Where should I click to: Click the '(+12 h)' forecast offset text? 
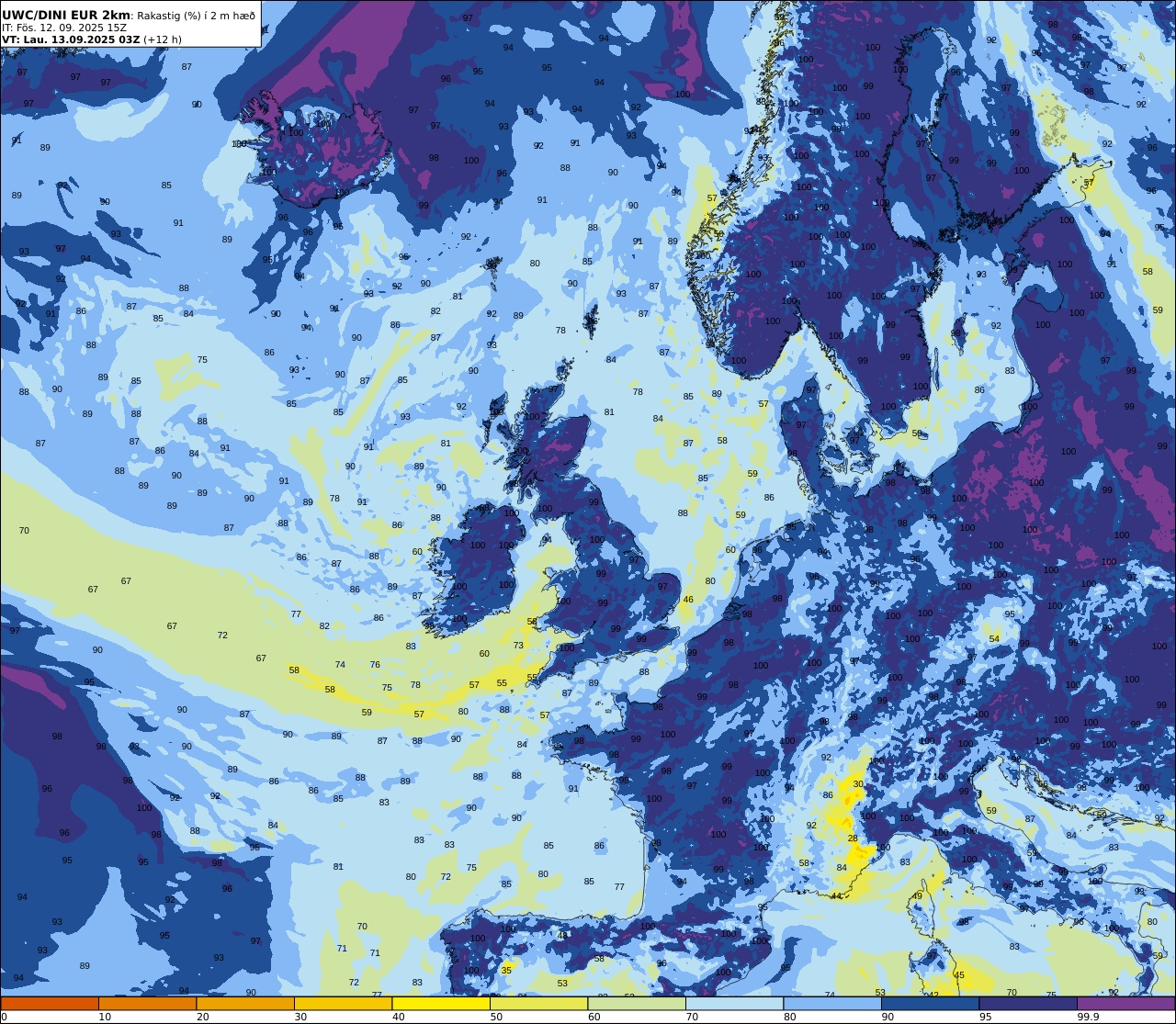163,39
